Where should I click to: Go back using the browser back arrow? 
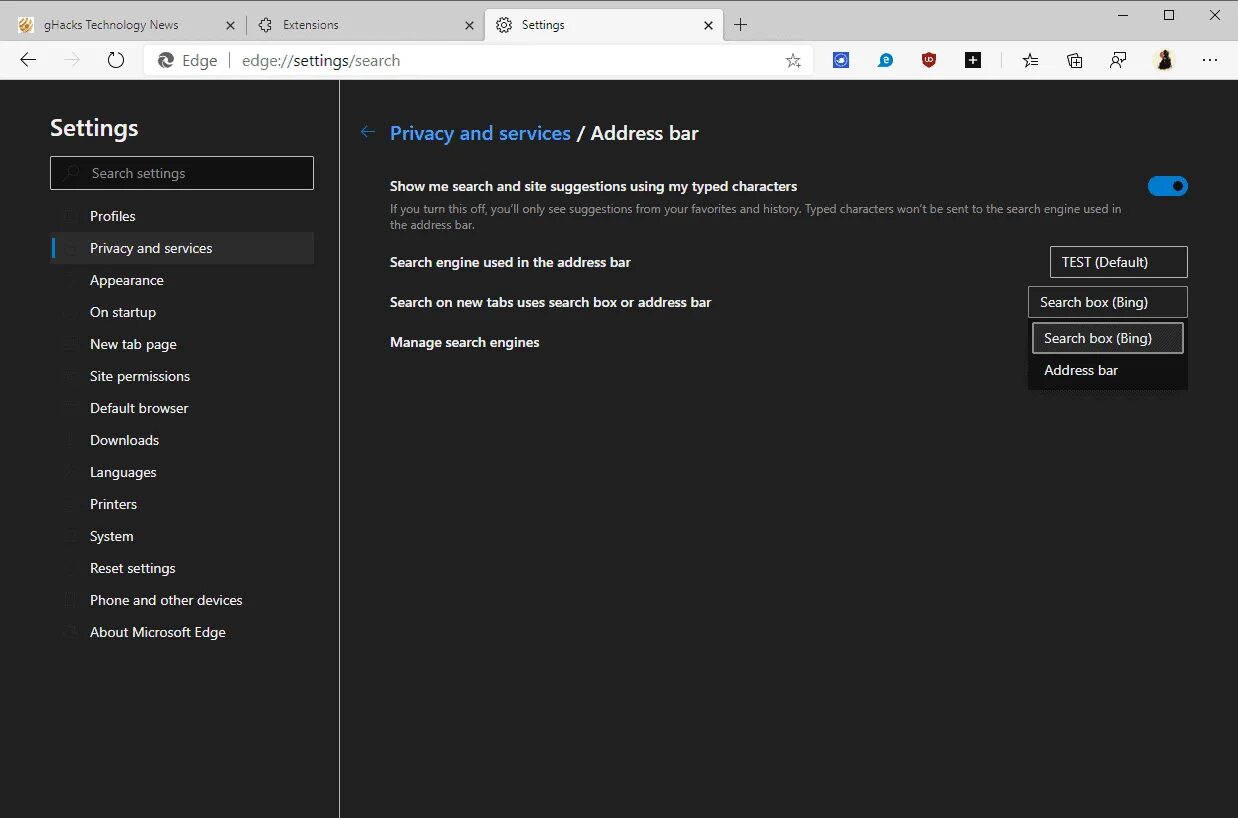(28, 60)
